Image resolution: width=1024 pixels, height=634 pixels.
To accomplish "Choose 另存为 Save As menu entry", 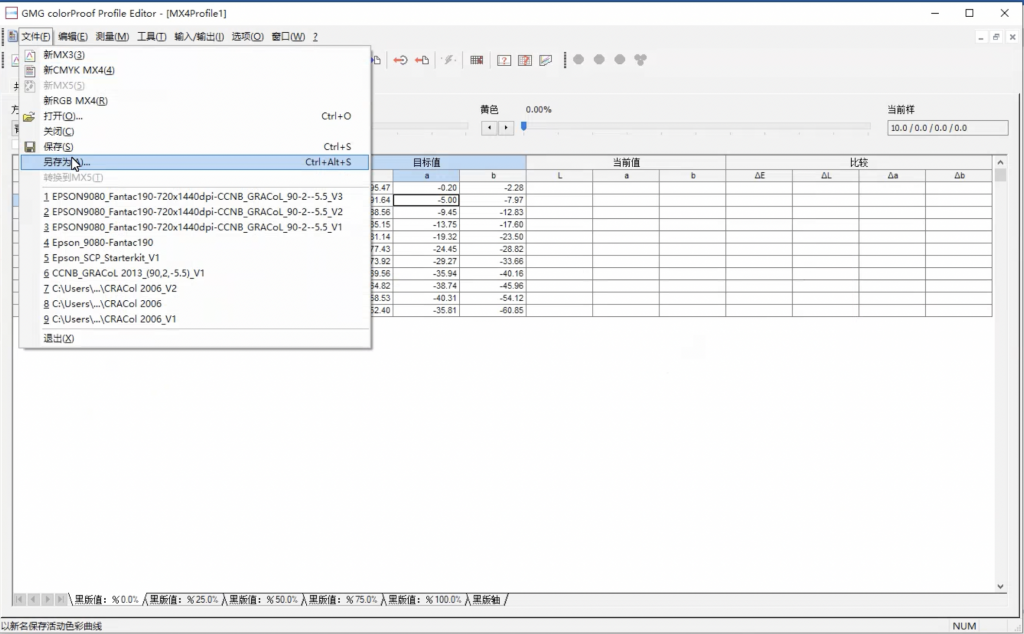I will point(195,162).
